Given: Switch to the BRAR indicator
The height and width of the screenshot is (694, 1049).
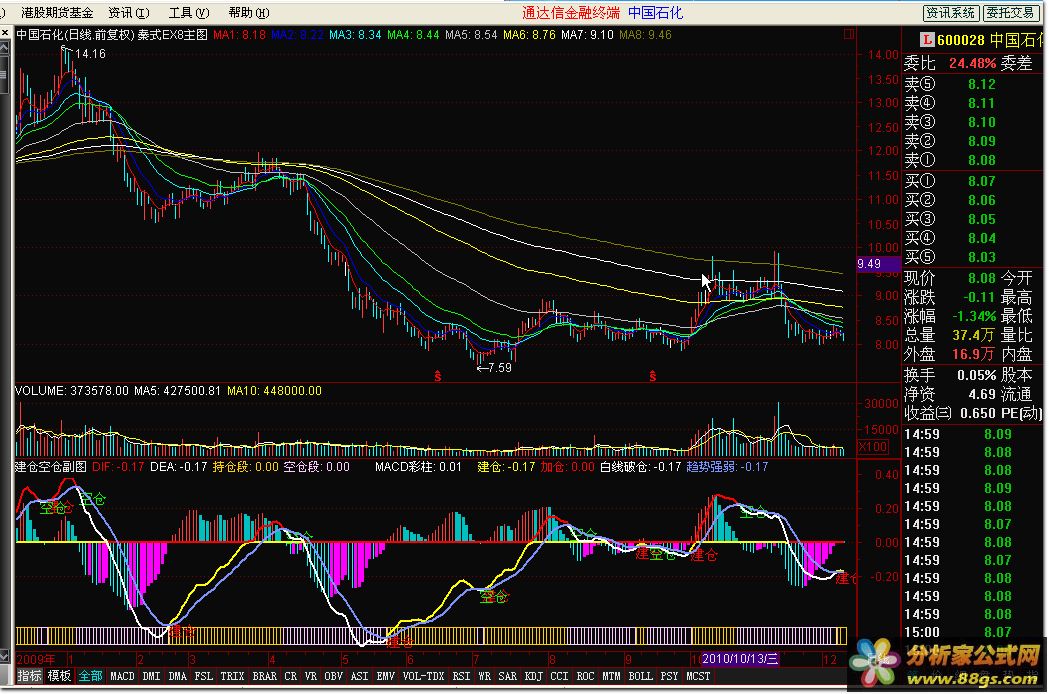Looking at the screenshot, I should (x=264, y=677).
